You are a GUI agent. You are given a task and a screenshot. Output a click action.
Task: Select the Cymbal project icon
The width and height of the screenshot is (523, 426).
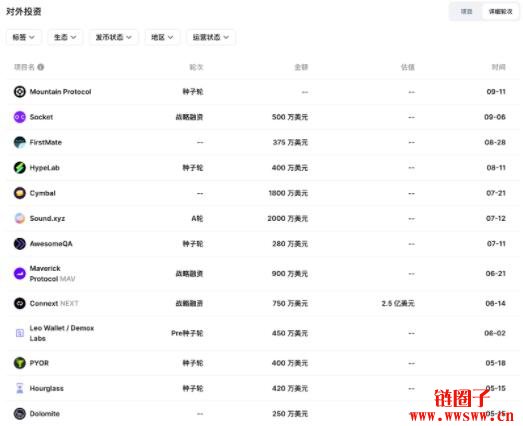click(x=20, y=193)
